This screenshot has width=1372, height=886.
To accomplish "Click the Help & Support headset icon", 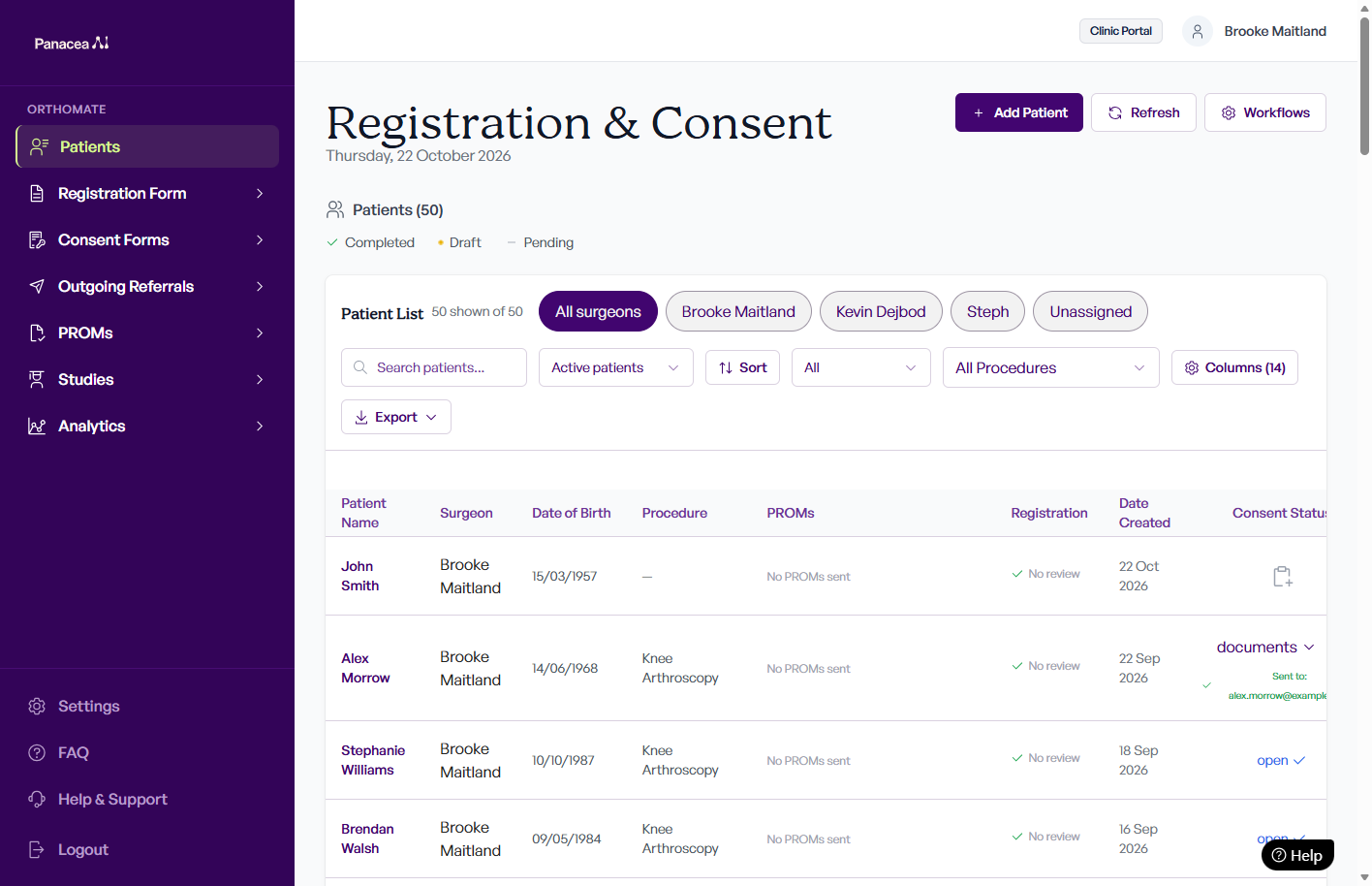I will [x=37, y=799].
